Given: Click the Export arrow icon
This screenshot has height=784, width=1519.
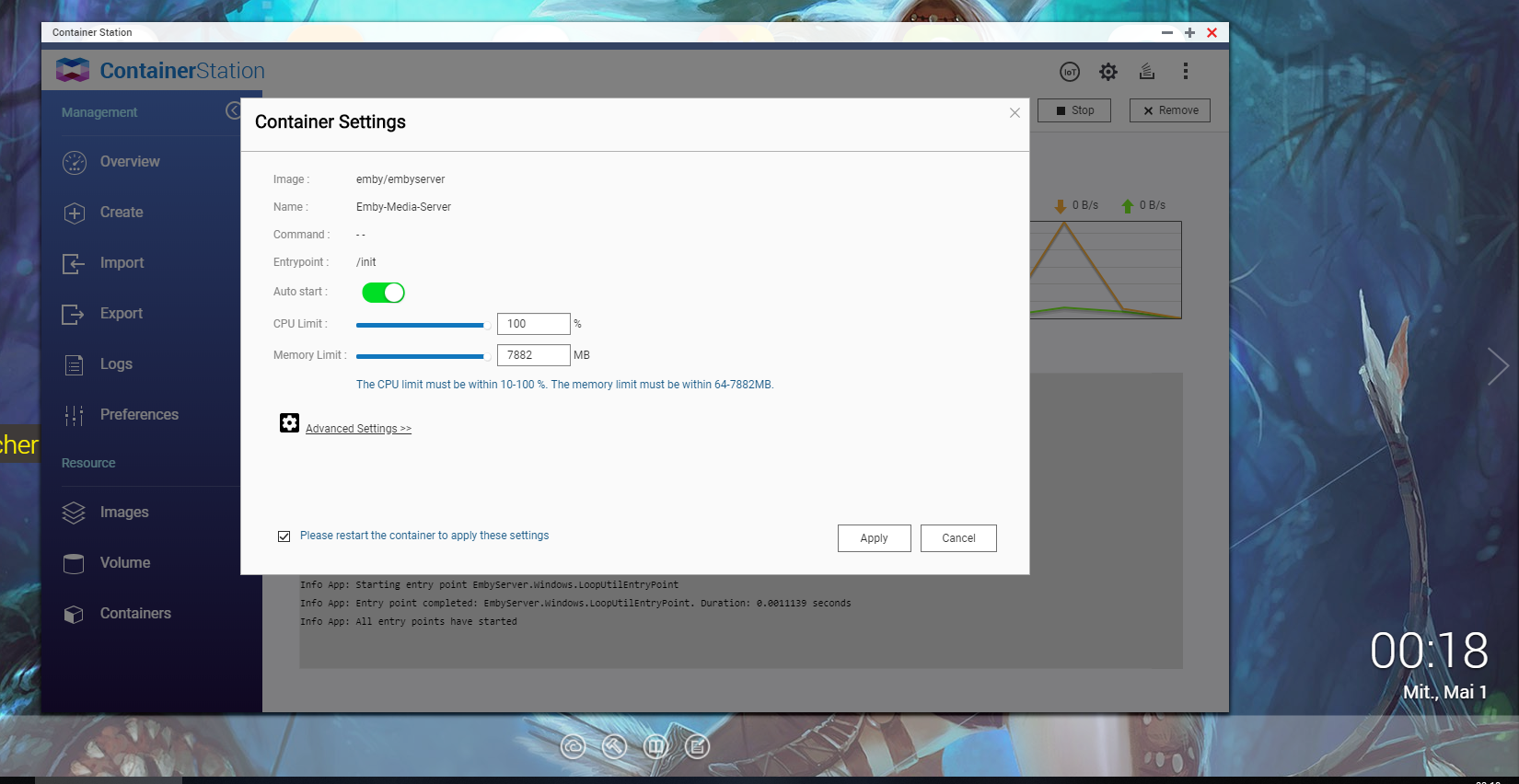Looking at the screenshot, I should tap(74, 315).
